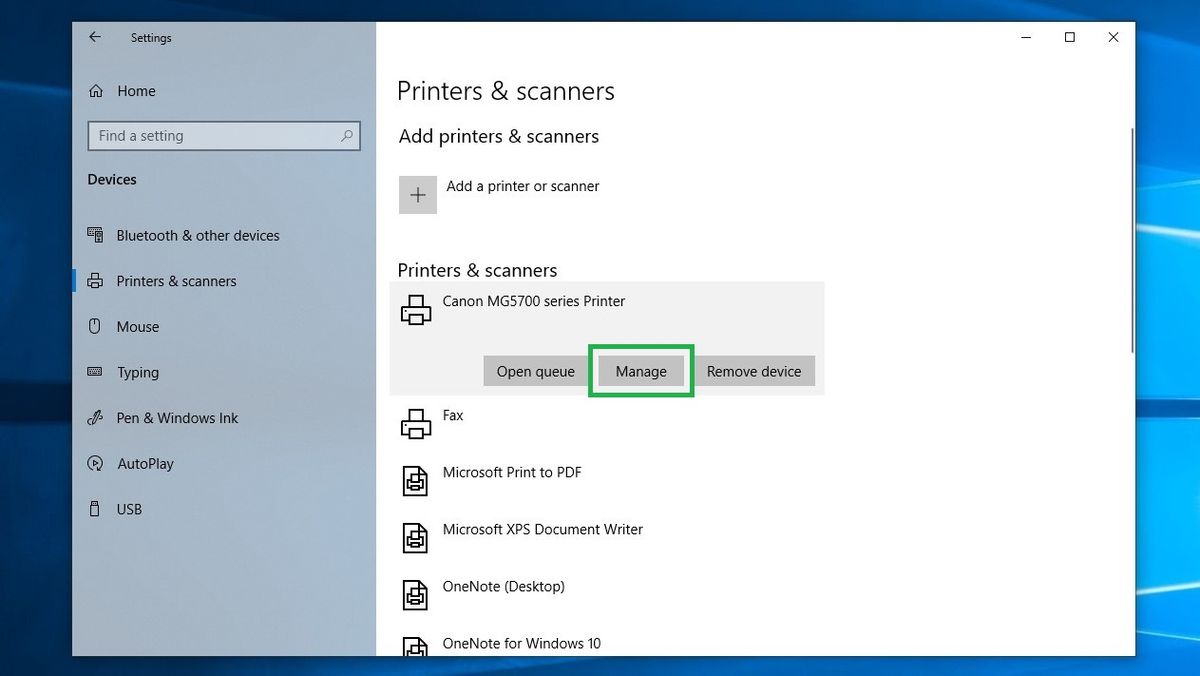
Task: Click the Manage button
Action: [640, 370]
